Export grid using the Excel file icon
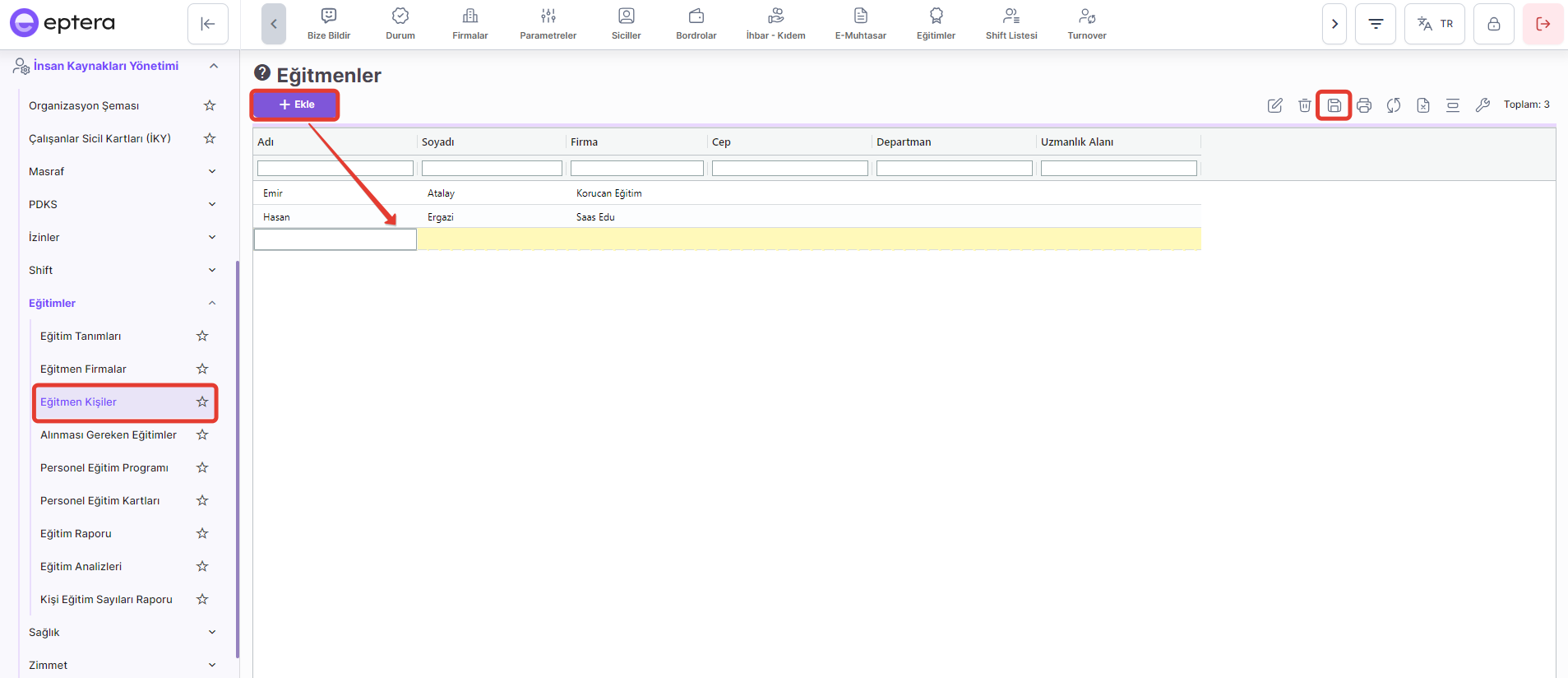 click(1423, 105)
